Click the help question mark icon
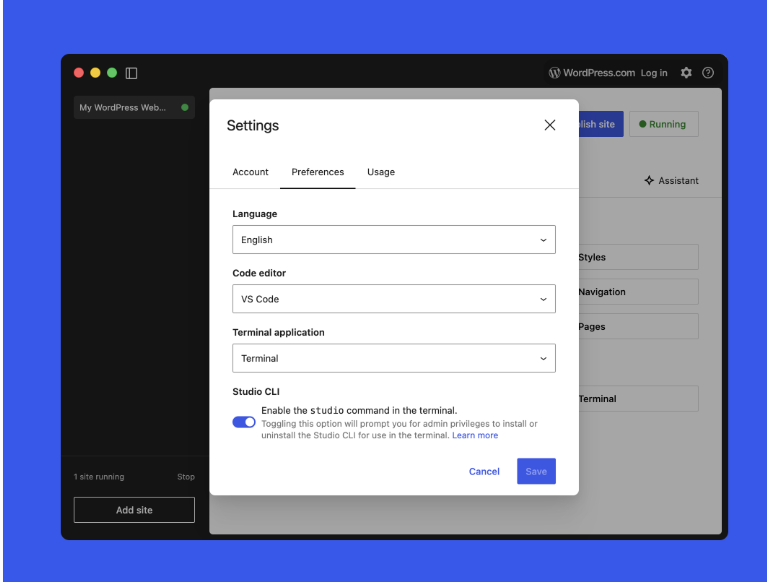Viewport: 767px width, 582px height. (x=708, y=73)
